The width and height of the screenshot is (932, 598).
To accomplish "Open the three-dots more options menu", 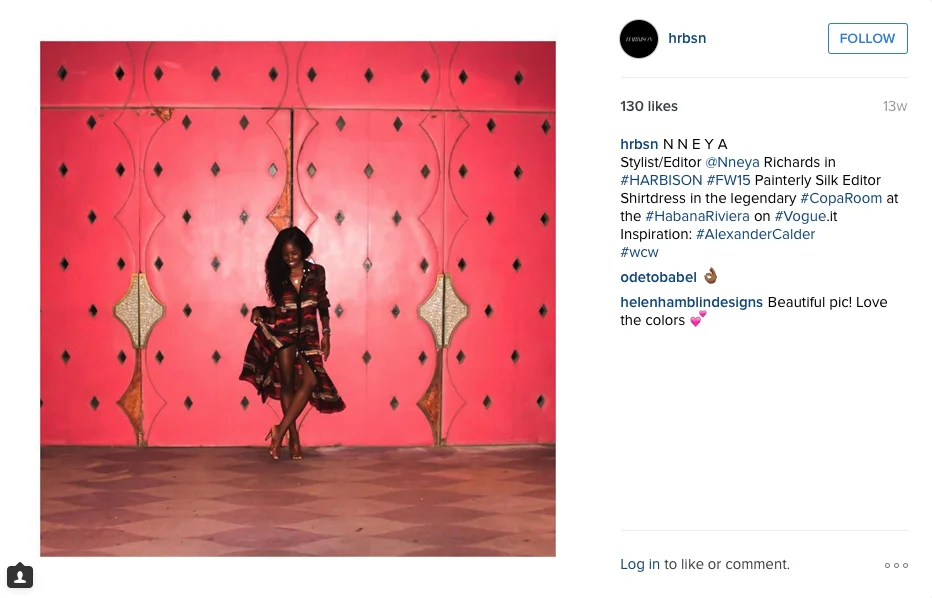I will click(x=896, y=565).
